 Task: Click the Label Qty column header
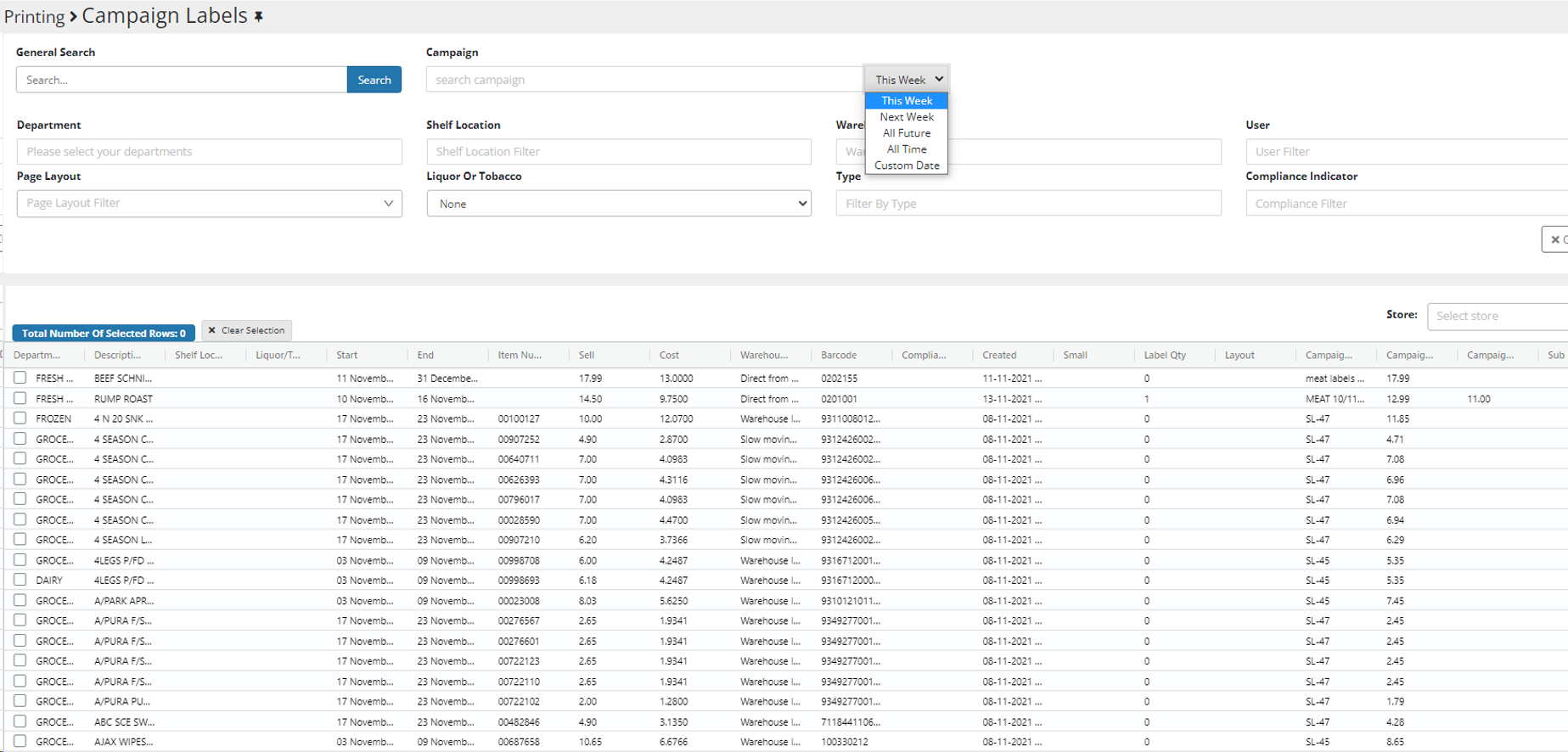click(x=1165, y=355)
